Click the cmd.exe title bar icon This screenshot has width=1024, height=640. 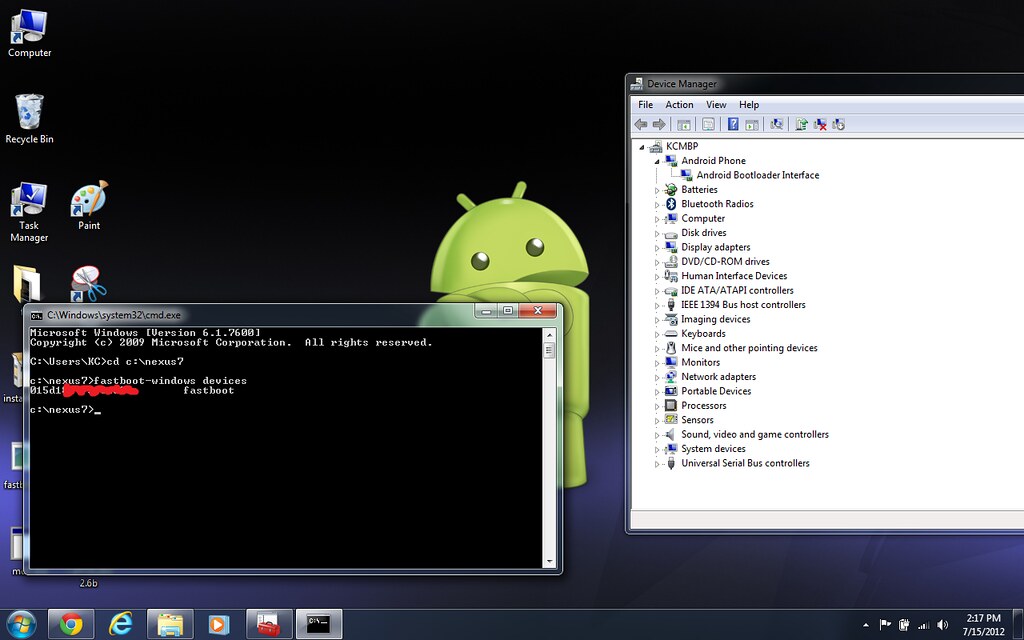click(37, 315)
